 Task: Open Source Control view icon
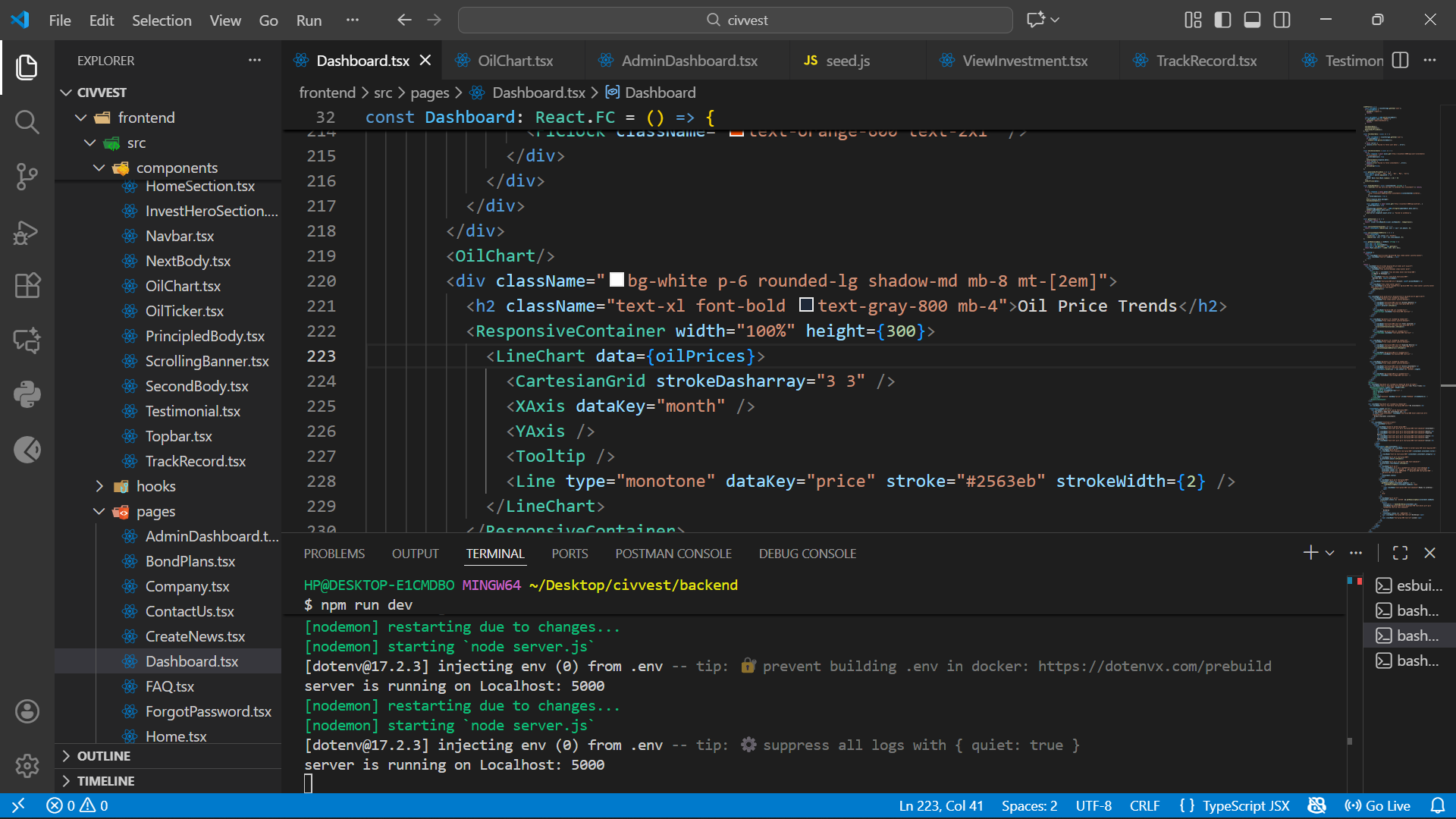coord(27,177)
